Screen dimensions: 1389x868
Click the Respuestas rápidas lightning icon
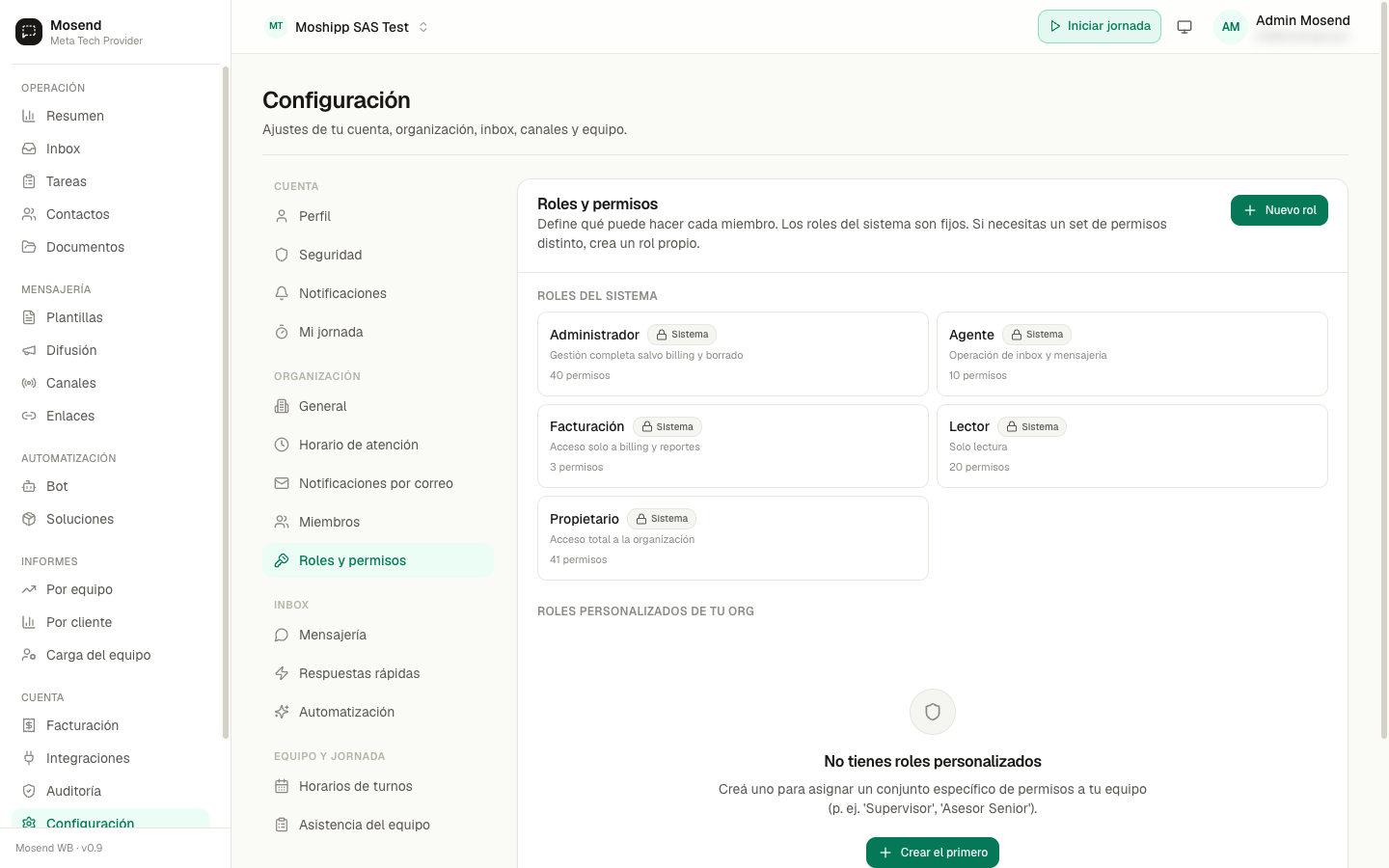coord(282,673)
